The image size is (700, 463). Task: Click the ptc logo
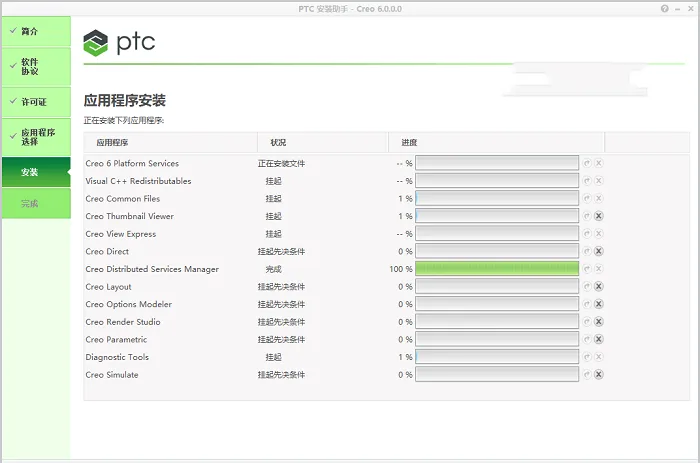(x=119, y=43)
